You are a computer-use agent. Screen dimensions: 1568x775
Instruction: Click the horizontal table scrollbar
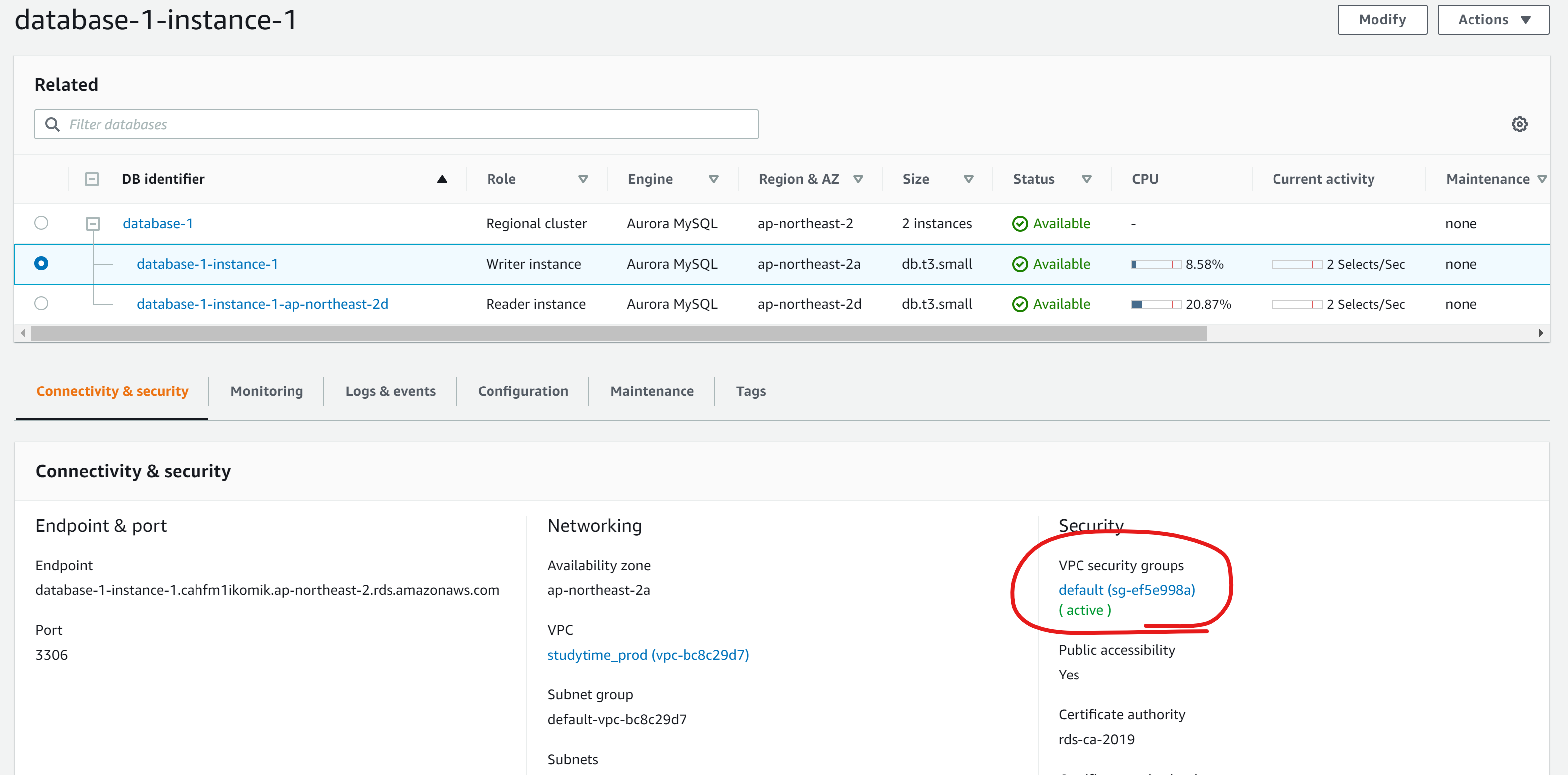click(x=618, y=333)
